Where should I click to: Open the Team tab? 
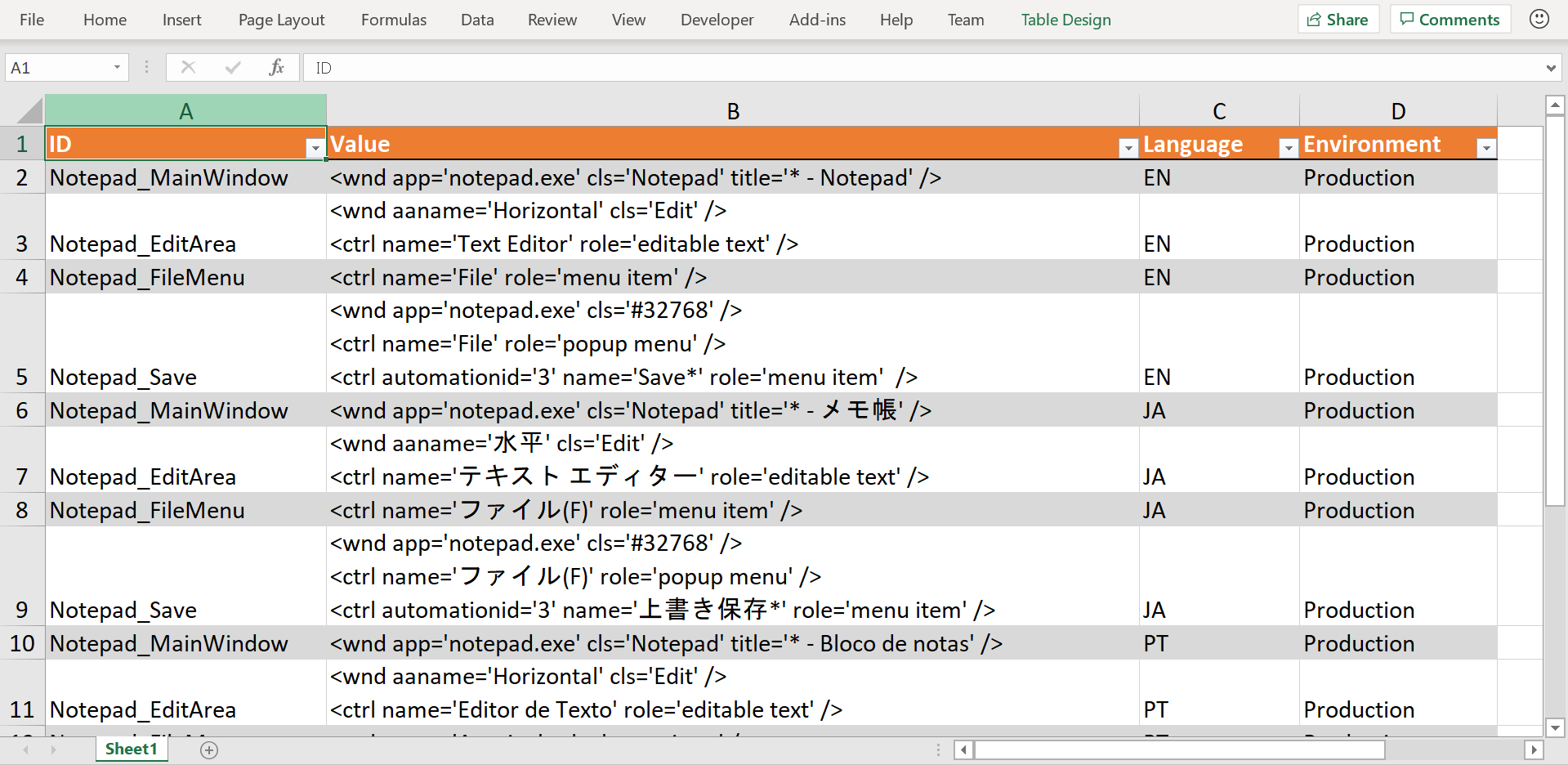966,20
